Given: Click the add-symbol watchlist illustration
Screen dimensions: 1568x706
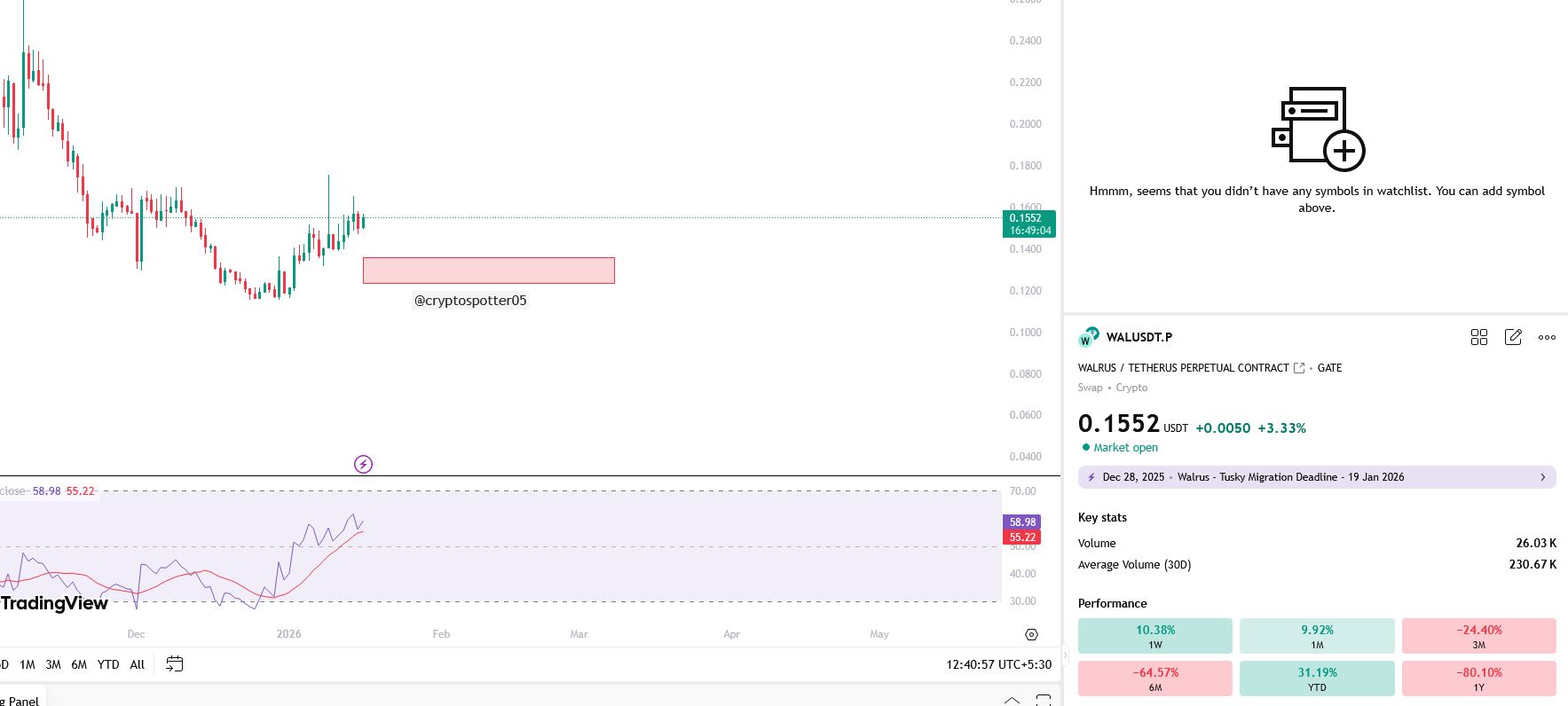Looking at the screenshot, I should (x=1318, y=129).
